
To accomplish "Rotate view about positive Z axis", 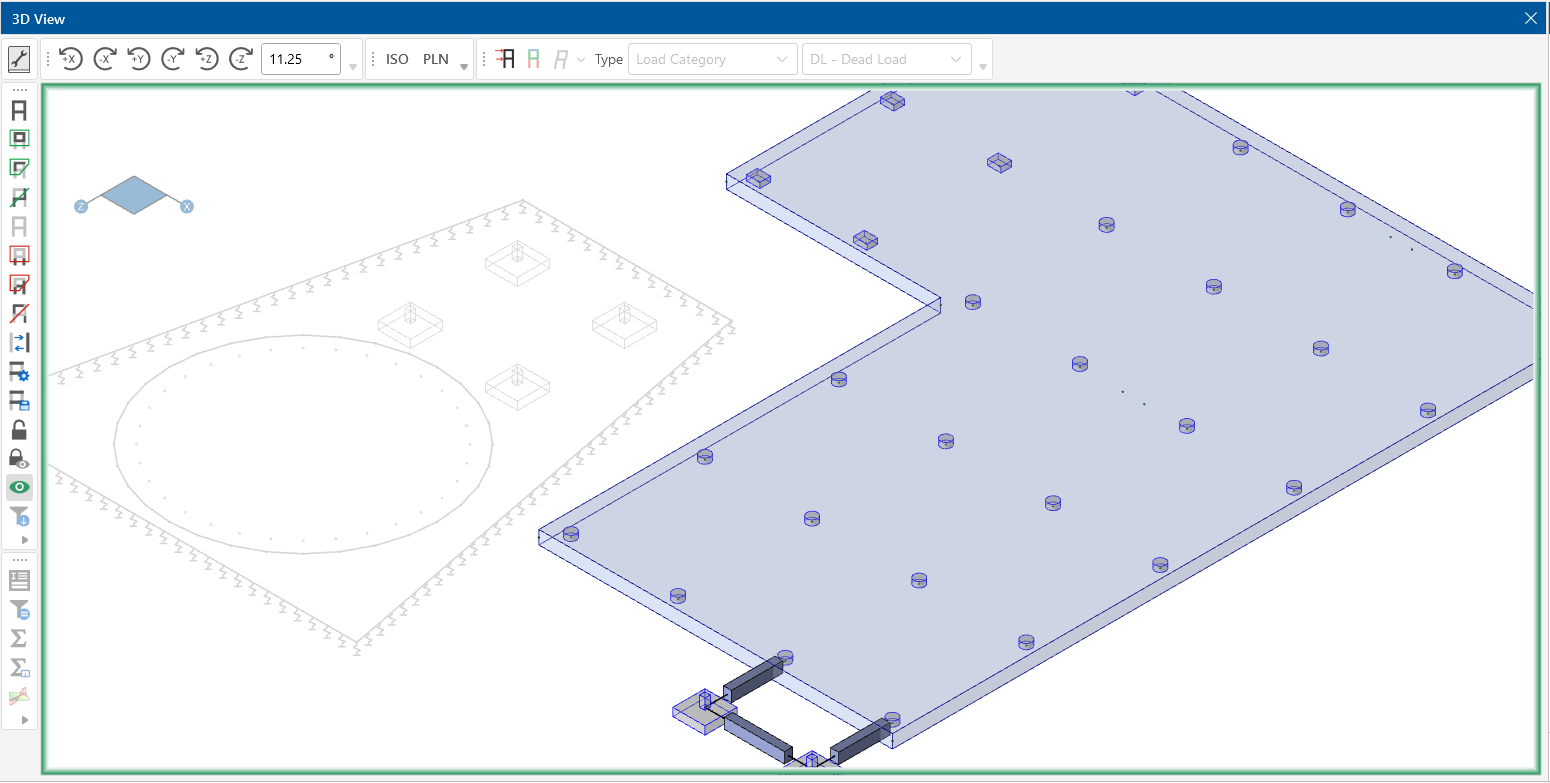I will (207, 59).
